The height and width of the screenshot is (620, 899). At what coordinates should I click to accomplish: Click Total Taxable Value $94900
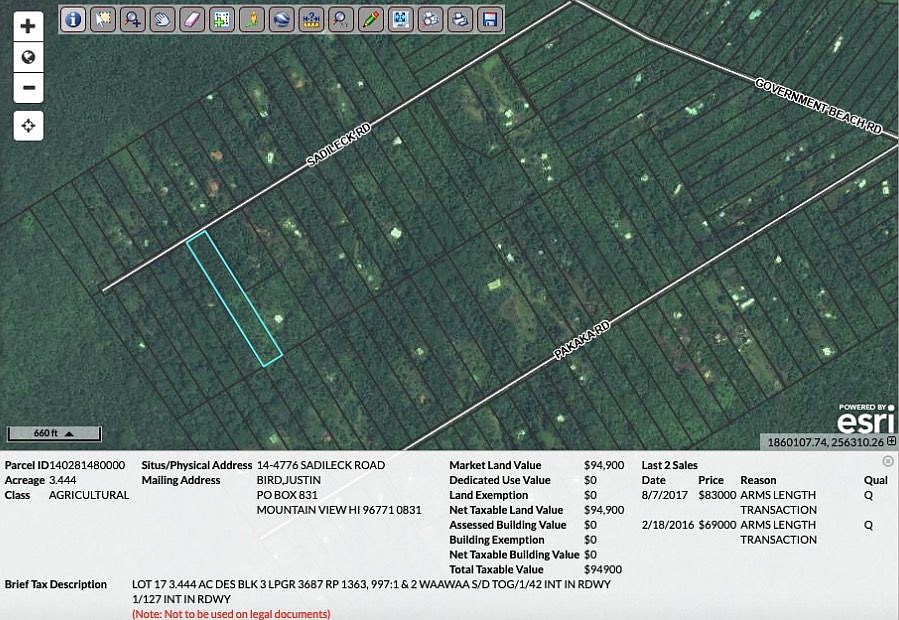click(x=603, y=570)
